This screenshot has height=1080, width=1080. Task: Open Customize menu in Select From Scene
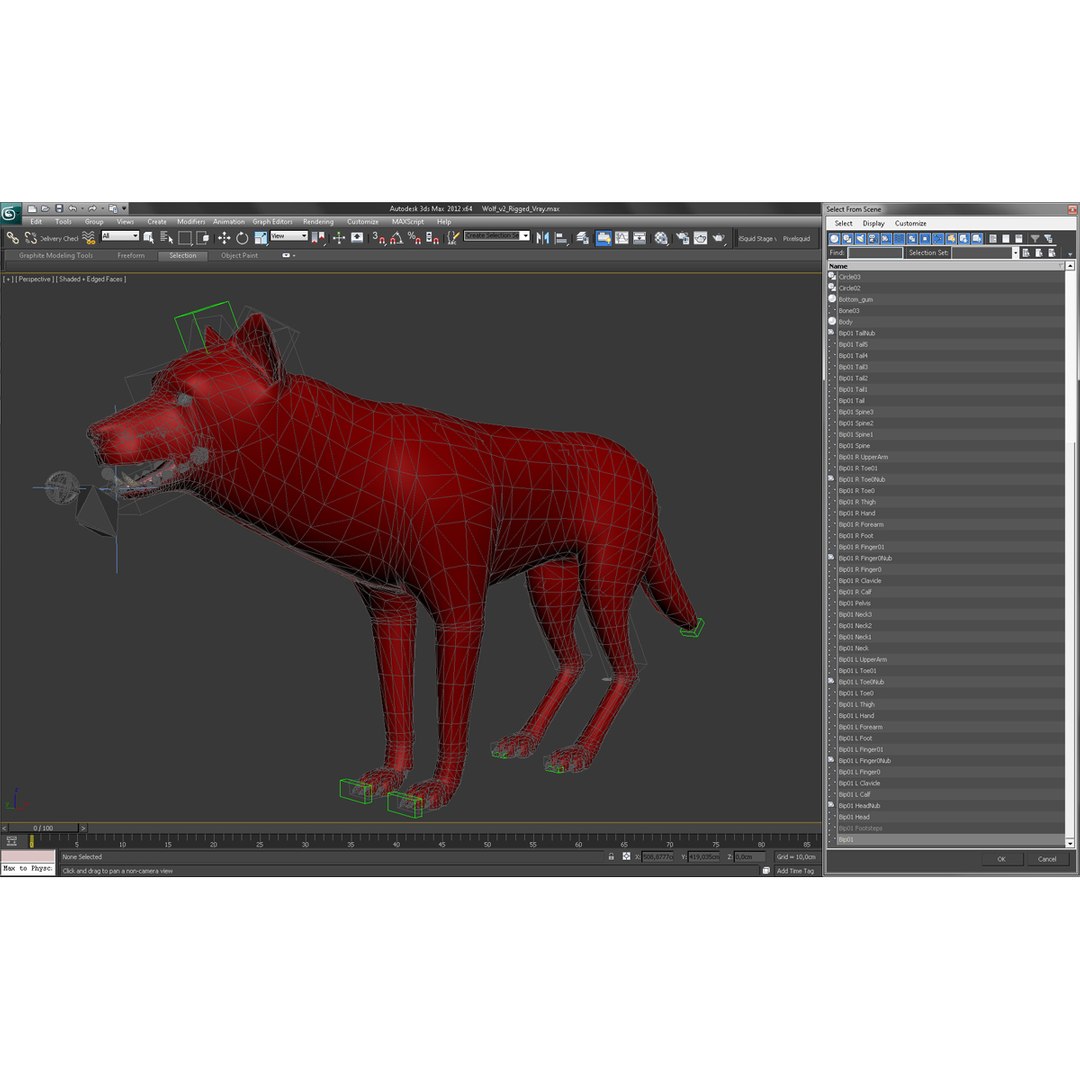click(x=910, y=224)
